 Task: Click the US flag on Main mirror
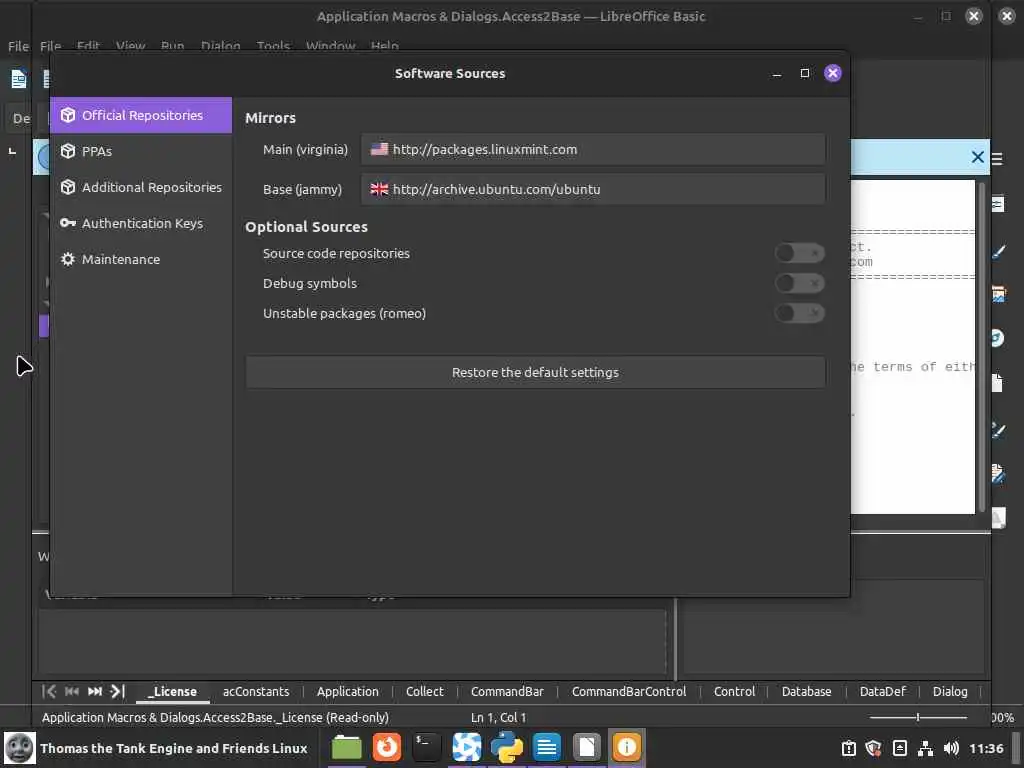pyautogui.click(x=379, y=149)
